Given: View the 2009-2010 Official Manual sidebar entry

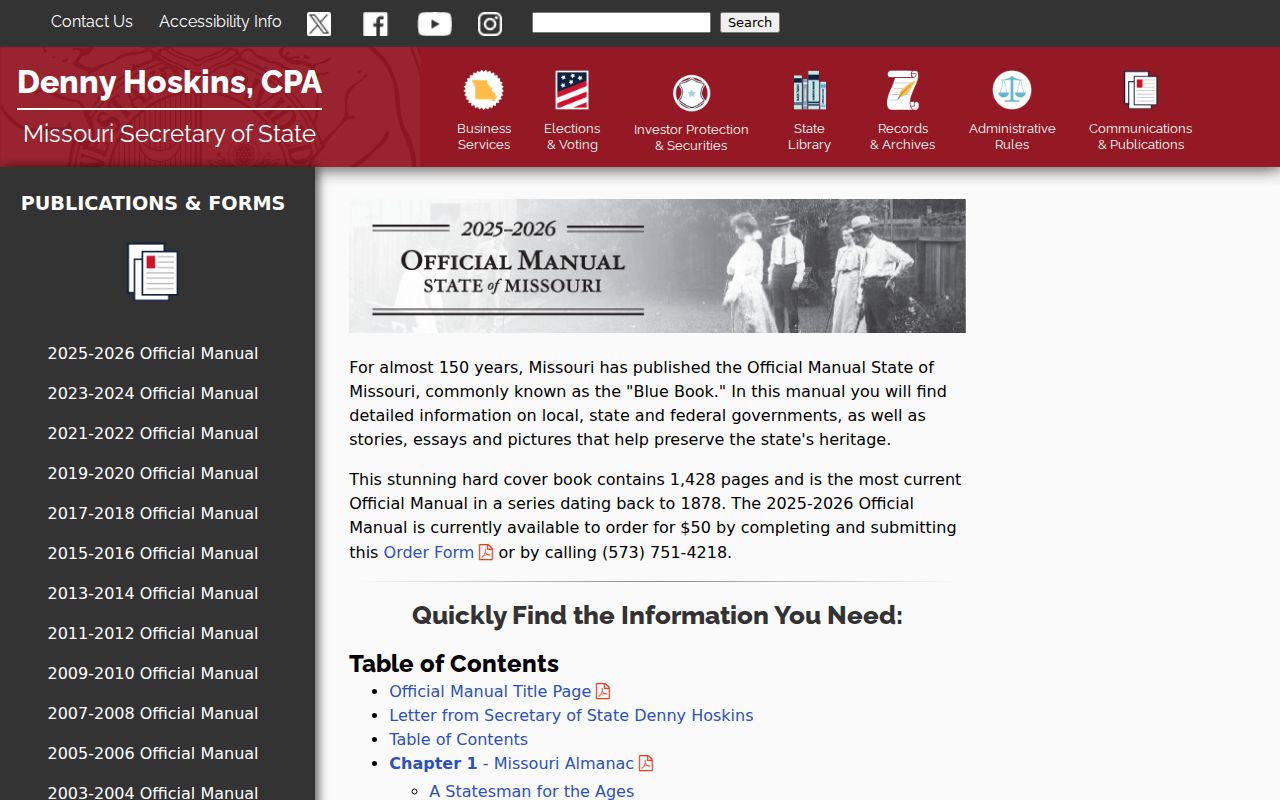Looking at the screenshot, I should click(x=153, y=673).
